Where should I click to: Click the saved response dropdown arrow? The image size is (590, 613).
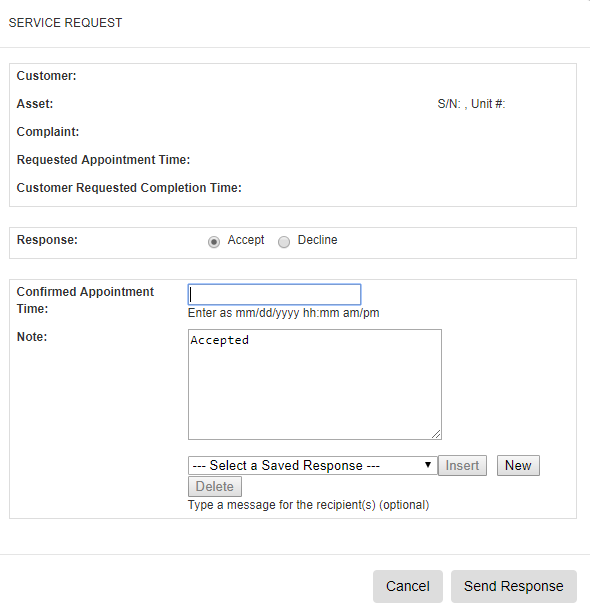click(428, 465)
